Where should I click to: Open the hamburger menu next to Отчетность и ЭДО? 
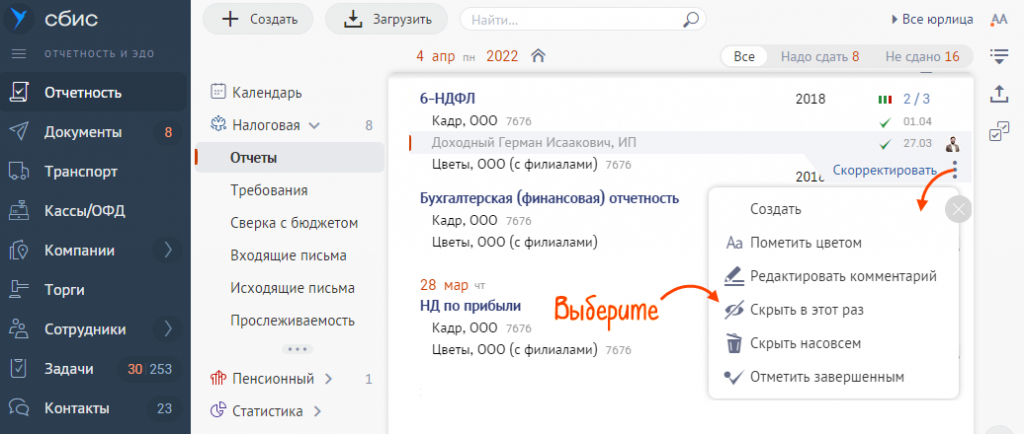tap(19, 54)
